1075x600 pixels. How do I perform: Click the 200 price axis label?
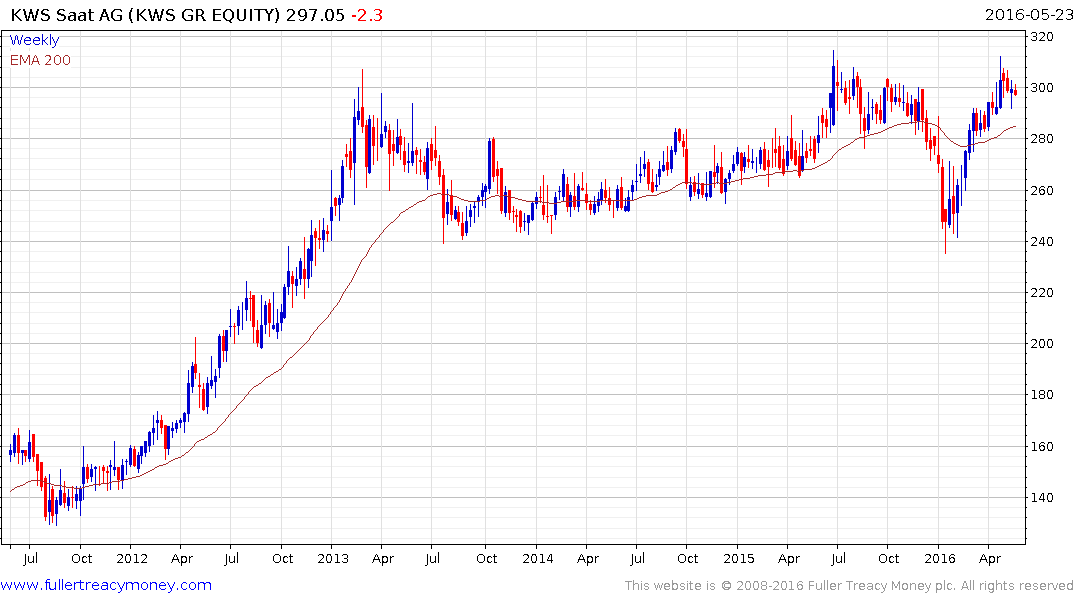1042,344
